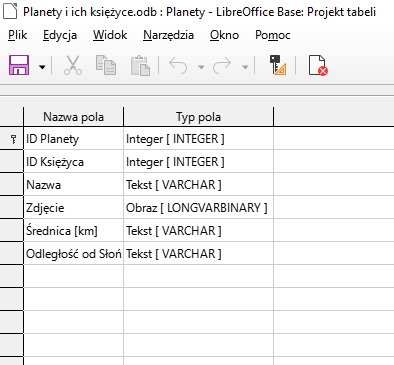Click Tekst VARCHAR type cell for Nazwa
394x365 pixels.
click(198, 185)
